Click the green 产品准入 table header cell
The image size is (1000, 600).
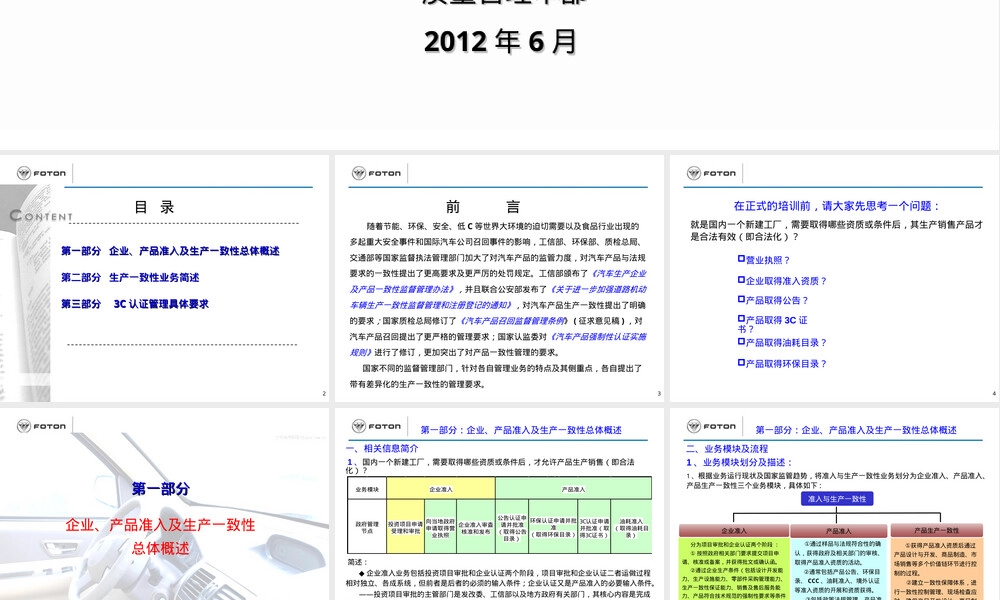coord(573,489)
